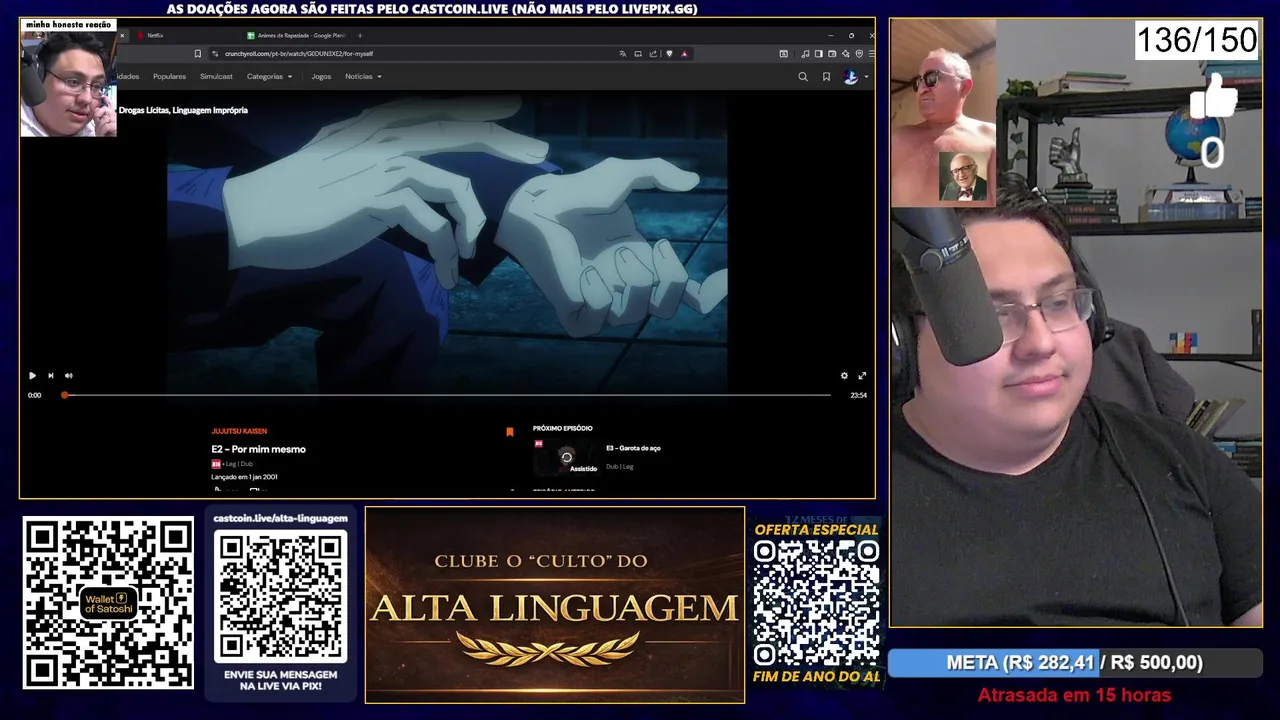This screenshot has width=1280, height=720.
Task: Open the Populares navigation item
Action: [x=169, y=76]
